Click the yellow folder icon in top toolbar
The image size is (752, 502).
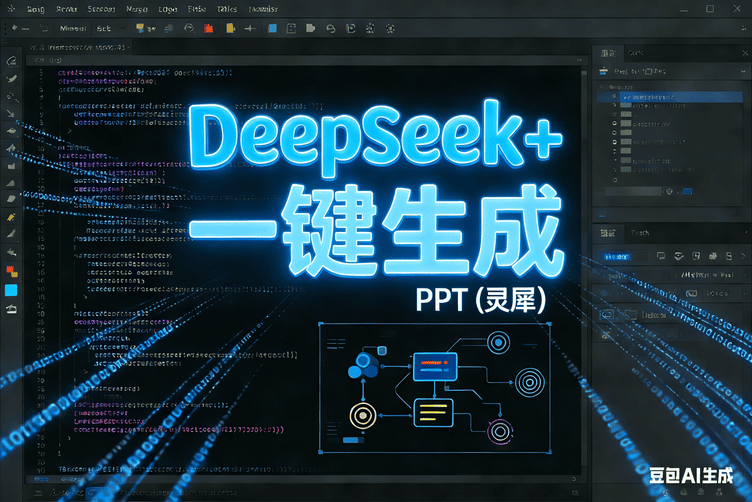(x=230, y=28)
